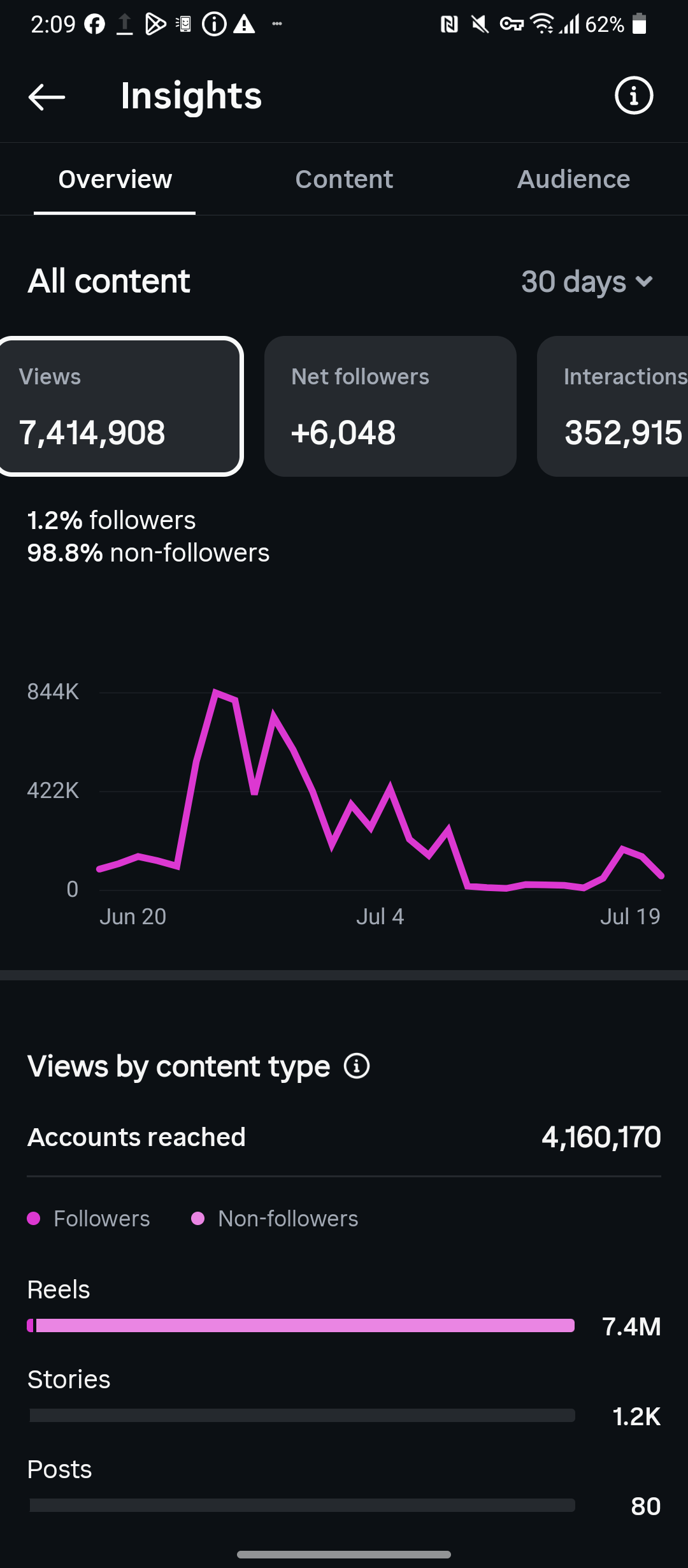Tap the Facebook notification icon in status bar
The image size is (688, 1568).
point(95,24)
